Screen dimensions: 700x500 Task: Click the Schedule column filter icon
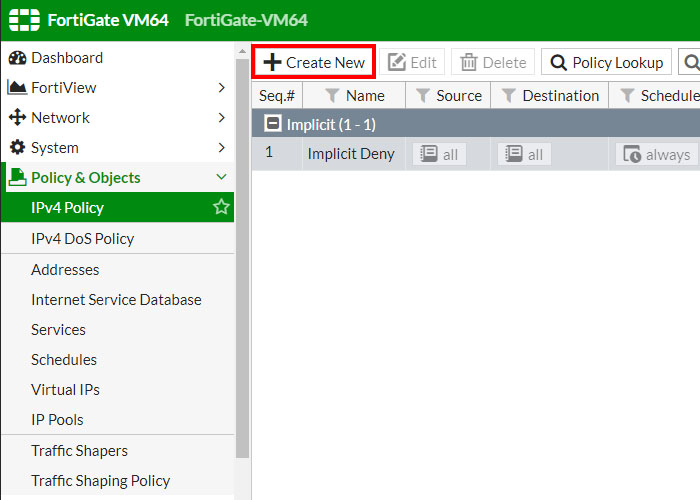coord(627,96)
